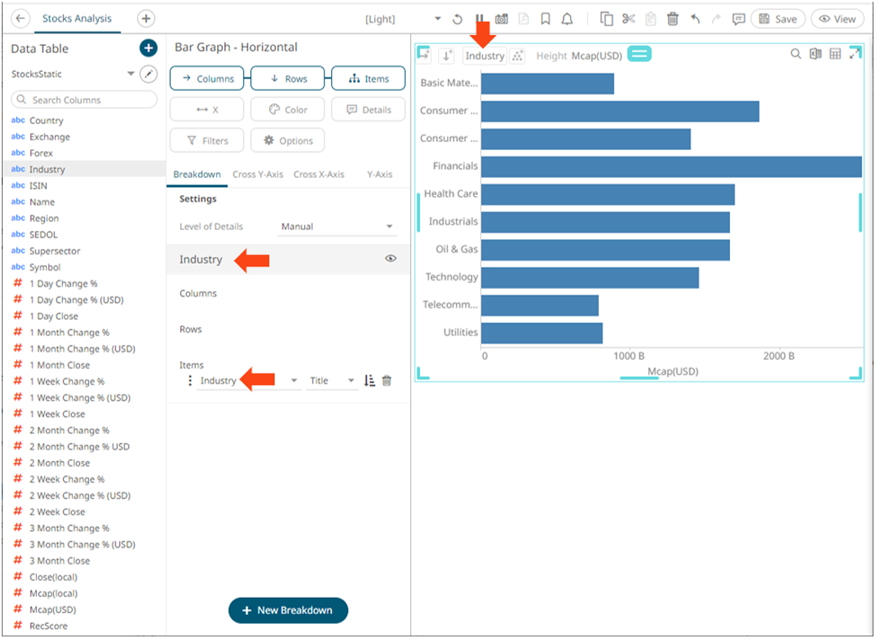Click the scissors cut icon in the top toolbar
The height and width of the screenshot is (641, 878).
click(x=628, y=19)
